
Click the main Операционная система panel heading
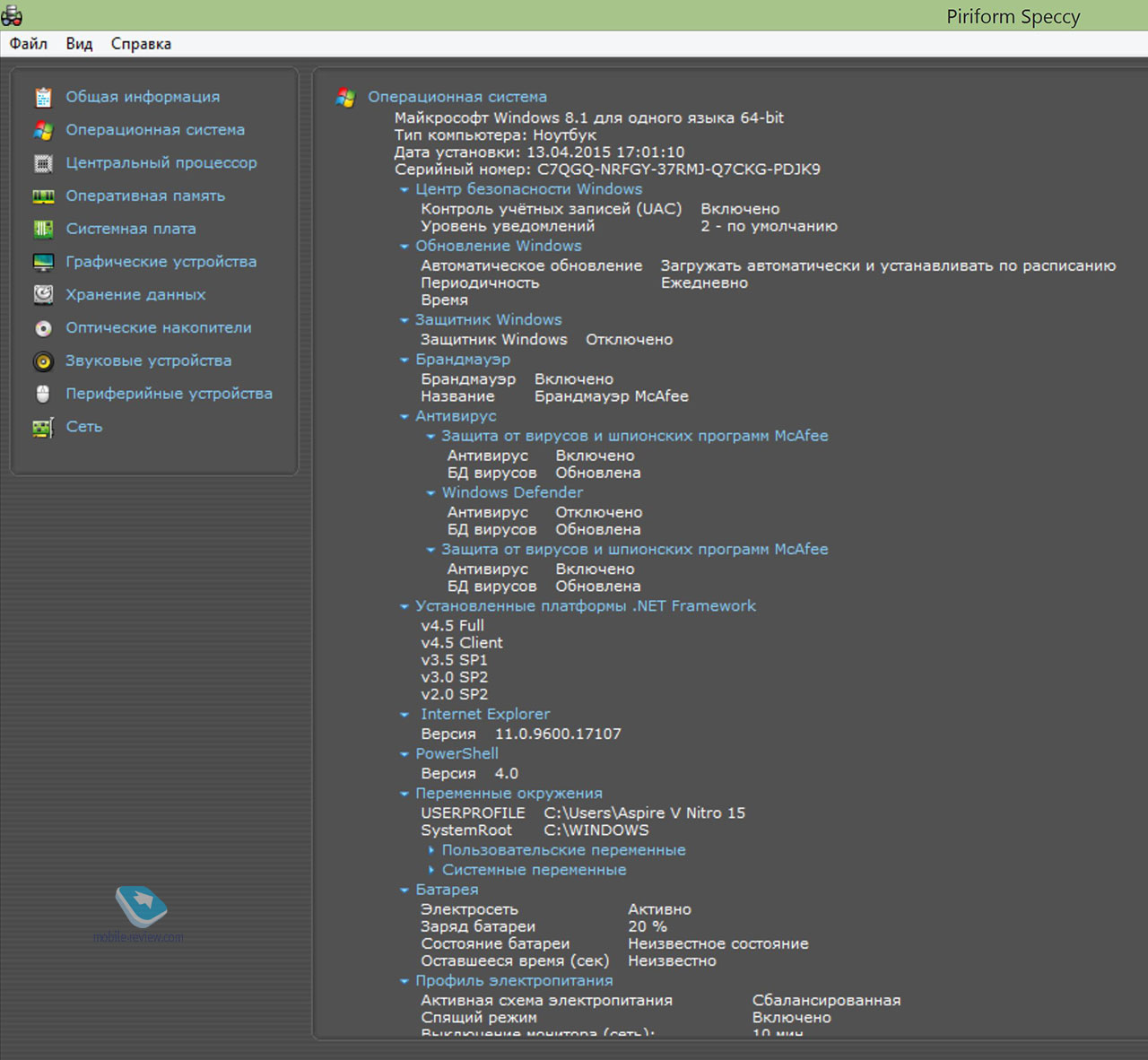tap(457, 97)
